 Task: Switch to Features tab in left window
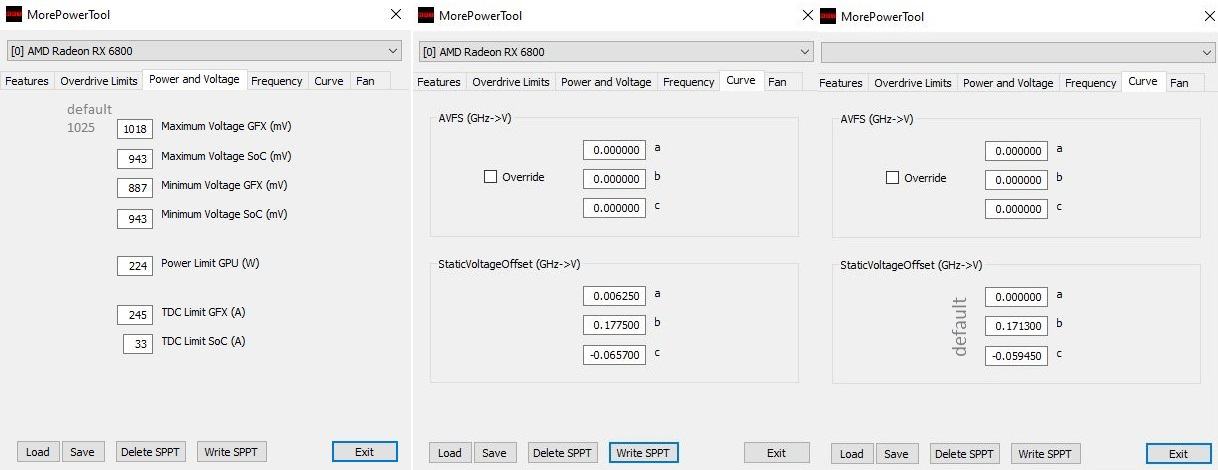click(x=27, y=81)
